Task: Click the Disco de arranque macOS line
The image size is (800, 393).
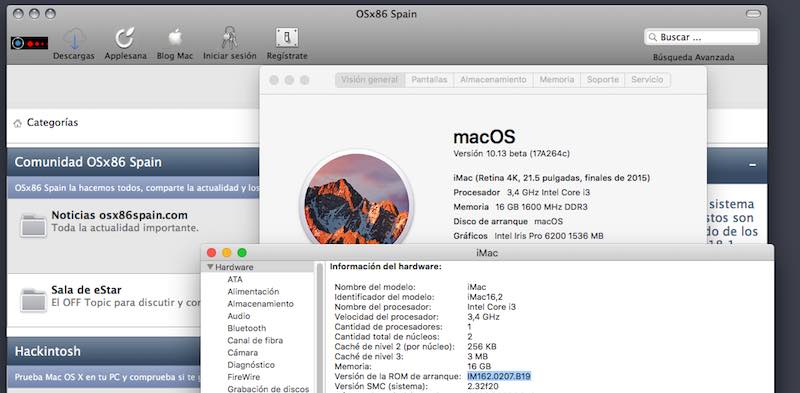Action: pyautogui.click(x=508, y=222)
